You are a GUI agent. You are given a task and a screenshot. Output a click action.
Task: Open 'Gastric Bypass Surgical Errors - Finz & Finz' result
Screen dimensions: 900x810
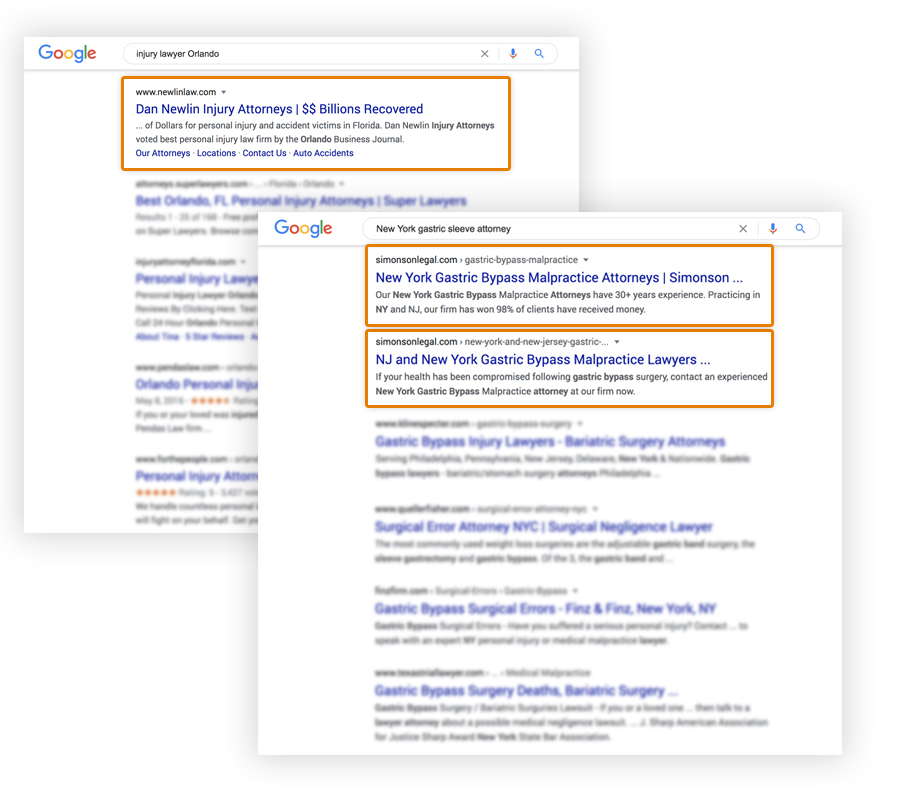[545, 609]
